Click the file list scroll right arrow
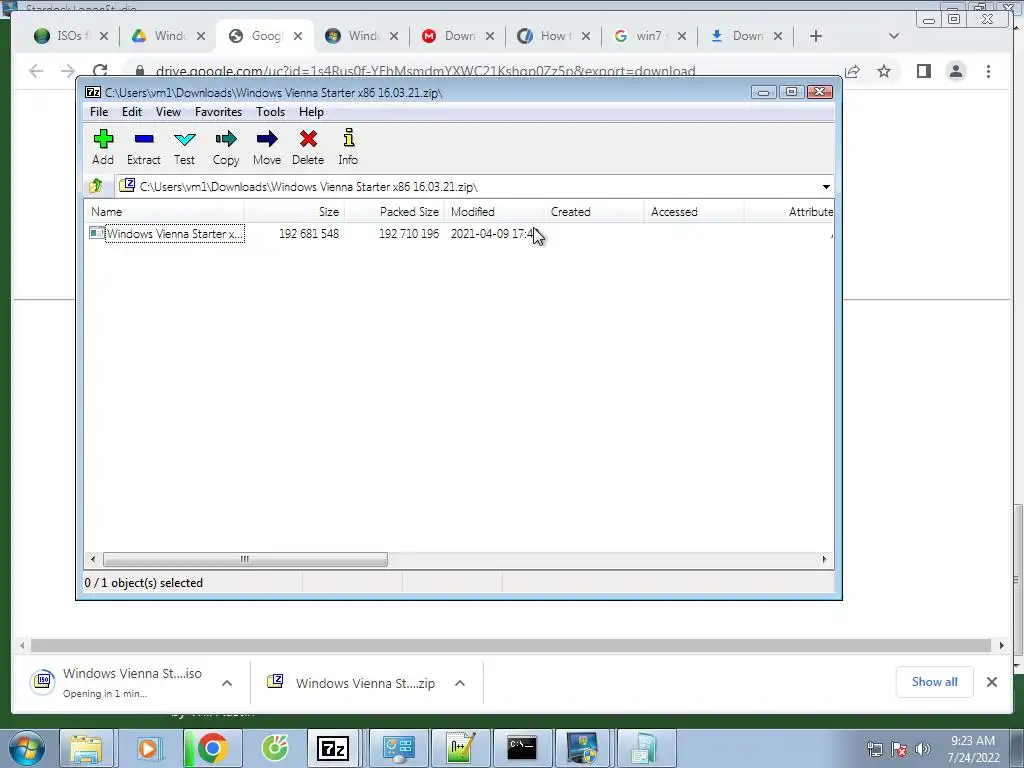The image size is (1024, 768). click(824, 560)
